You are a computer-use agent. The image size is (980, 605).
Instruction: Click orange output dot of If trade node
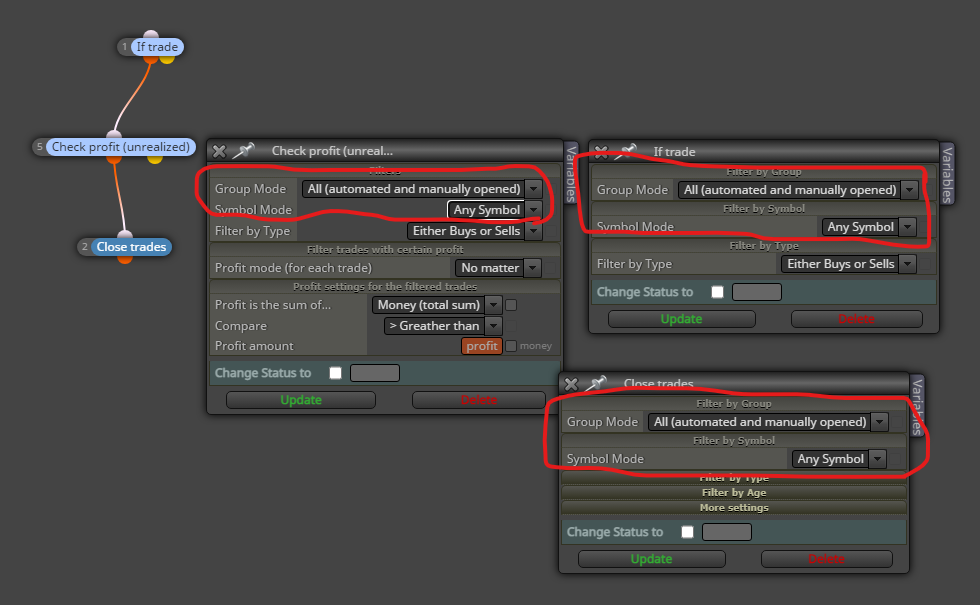[x=151, y=59]
